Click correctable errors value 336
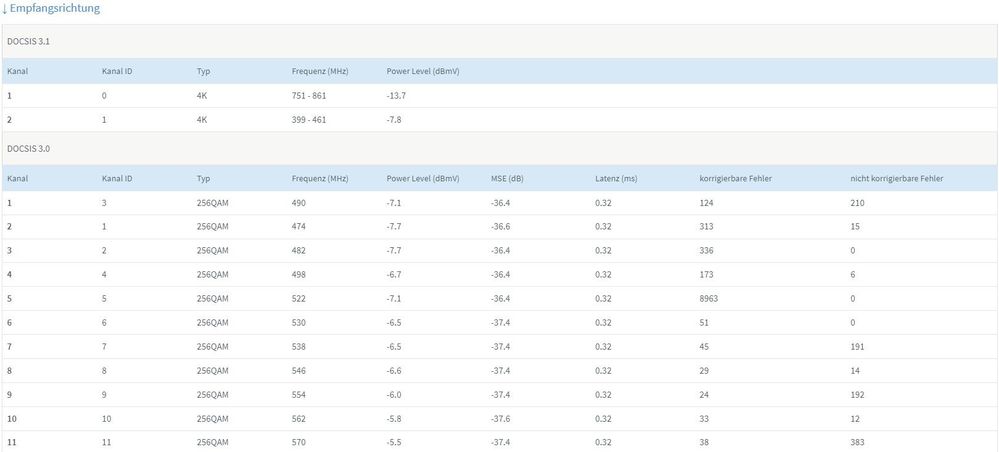The image size is (999, 452). [x=707, y=251]
